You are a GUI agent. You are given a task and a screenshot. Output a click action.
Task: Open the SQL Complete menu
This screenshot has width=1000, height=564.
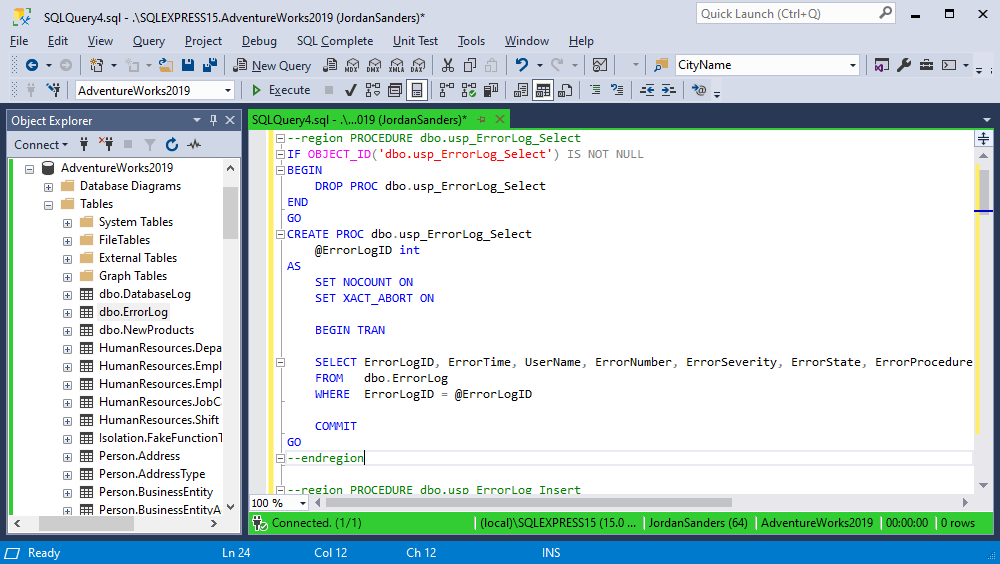(335, 41)
